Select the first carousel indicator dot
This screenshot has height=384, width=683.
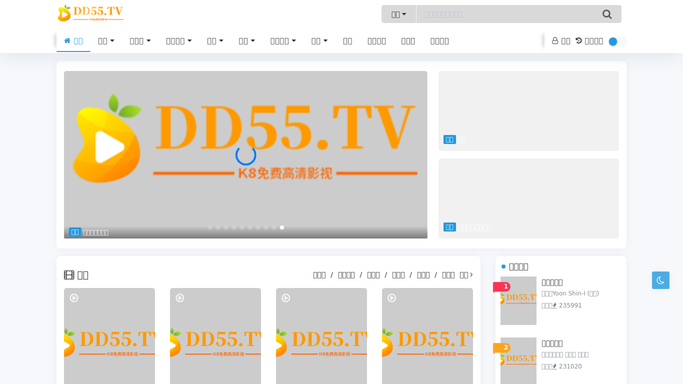210,227
